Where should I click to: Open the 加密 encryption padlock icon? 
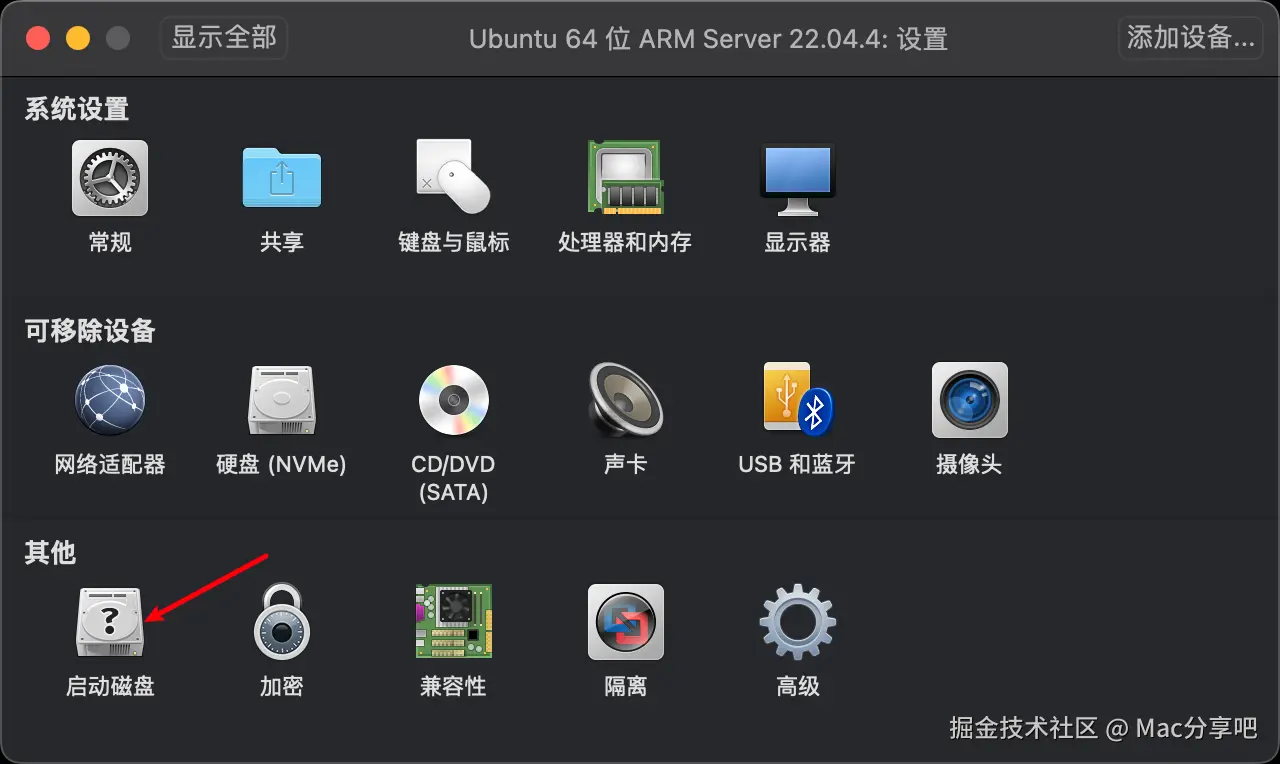(x=282, y=622)
